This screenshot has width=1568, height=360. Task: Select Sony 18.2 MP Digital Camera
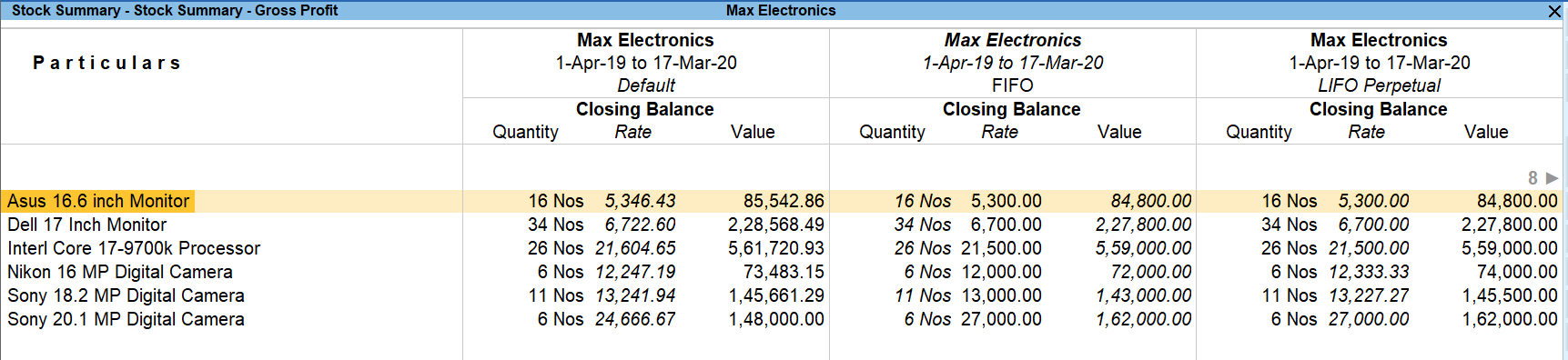126,295
